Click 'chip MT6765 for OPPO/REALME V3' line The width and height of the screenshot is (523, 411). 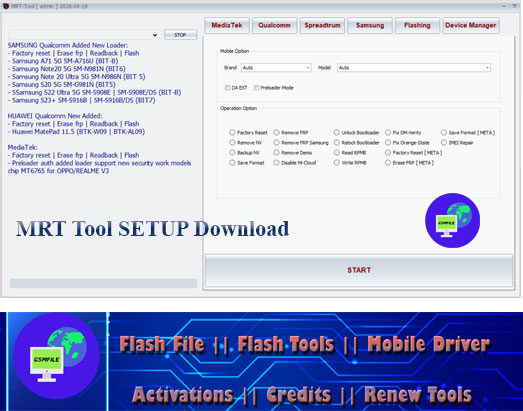click(58, 171)
